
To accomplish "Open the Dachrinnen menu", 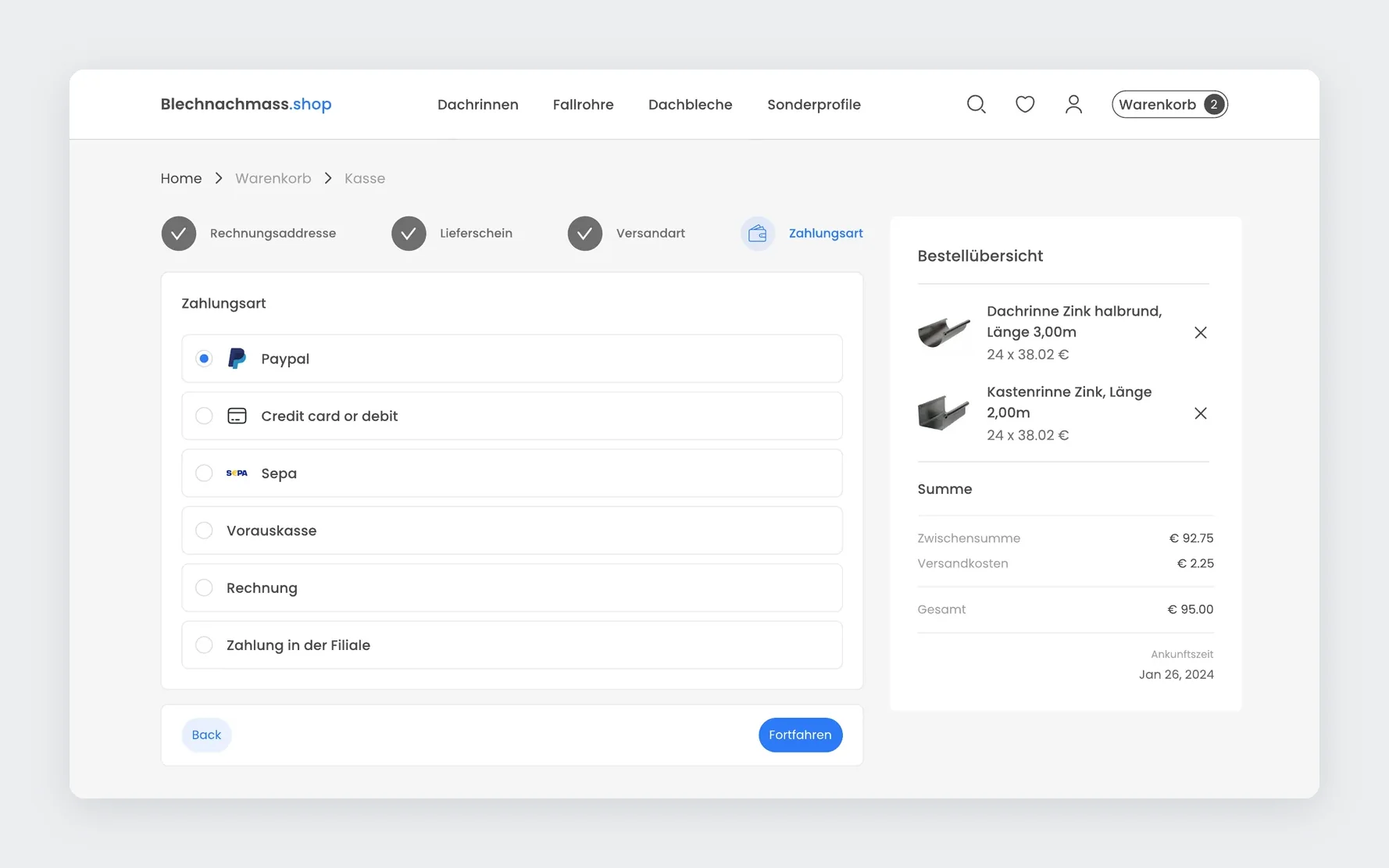I will (477, 104).
